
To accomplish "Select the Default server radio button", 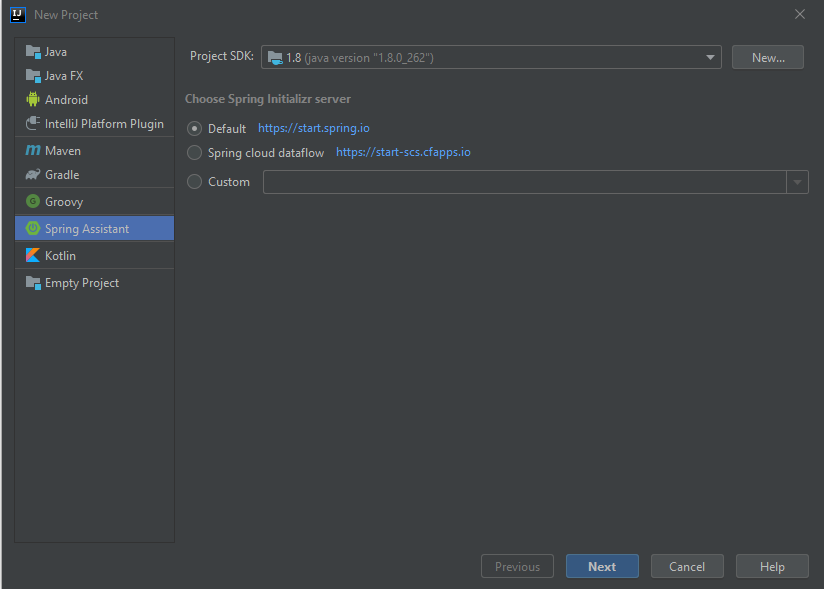I will 195,129.
